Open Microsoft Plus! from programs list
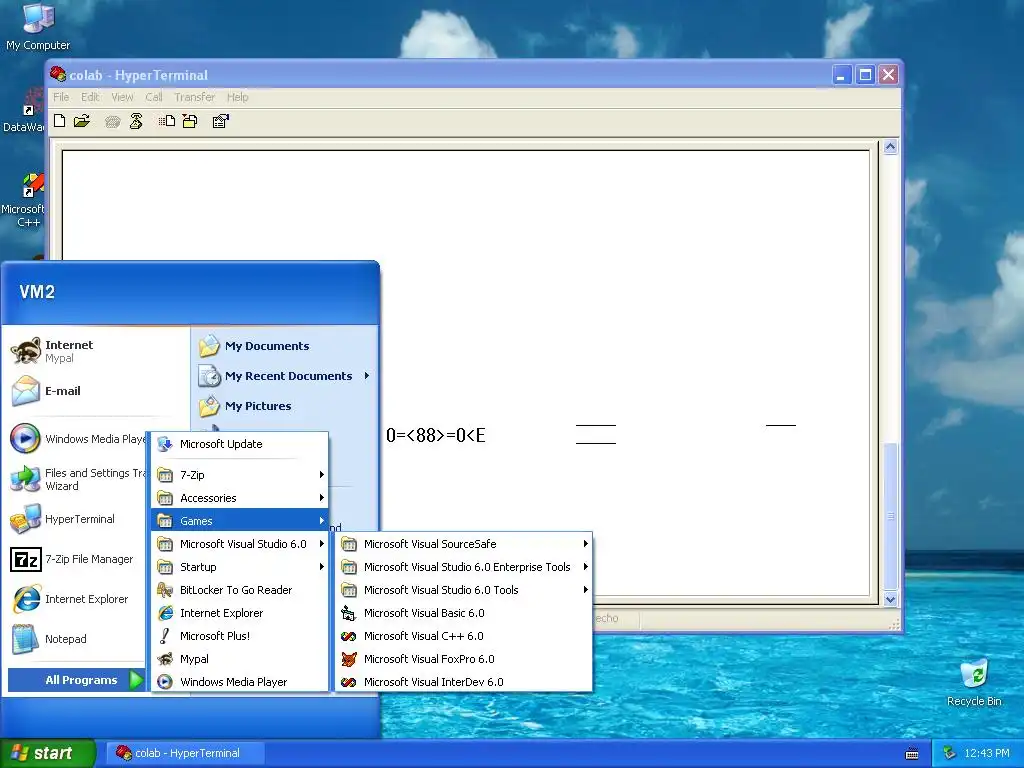Screen dimensions: 1024x768 point(240,636)
